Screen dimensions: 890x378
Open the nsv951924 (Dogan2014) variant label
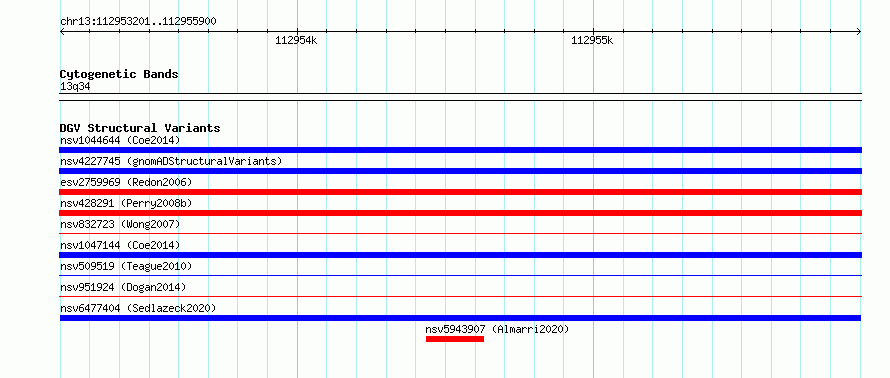tap(123, 287)
